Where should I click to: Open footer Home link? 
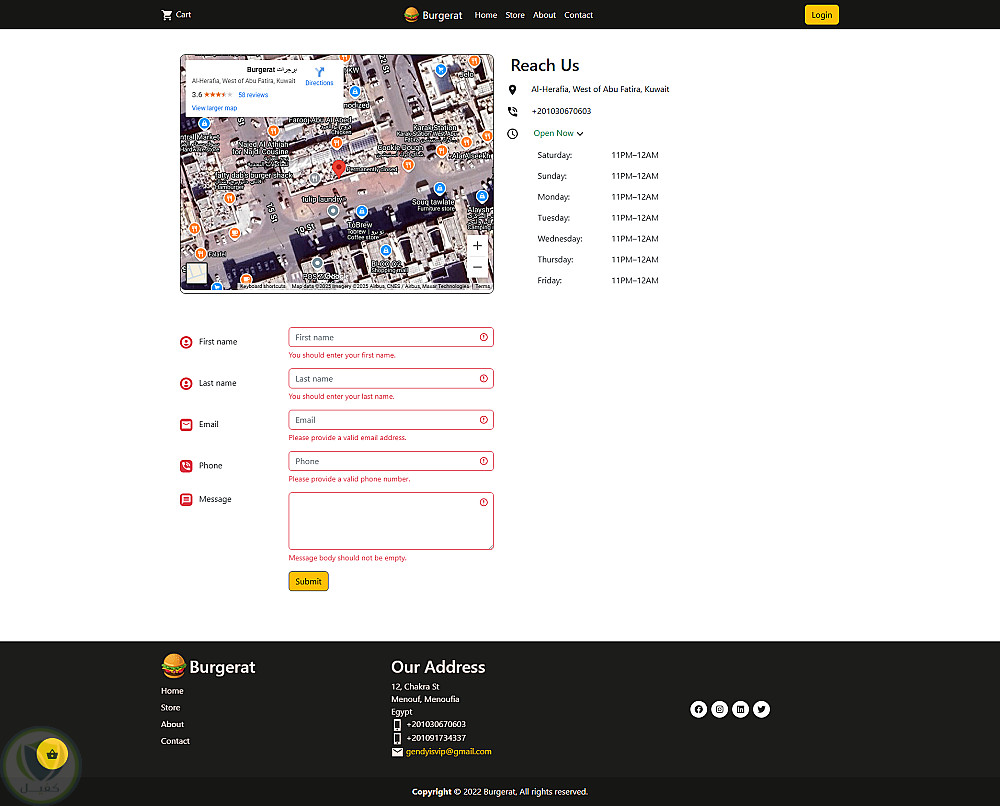[172, 691]
